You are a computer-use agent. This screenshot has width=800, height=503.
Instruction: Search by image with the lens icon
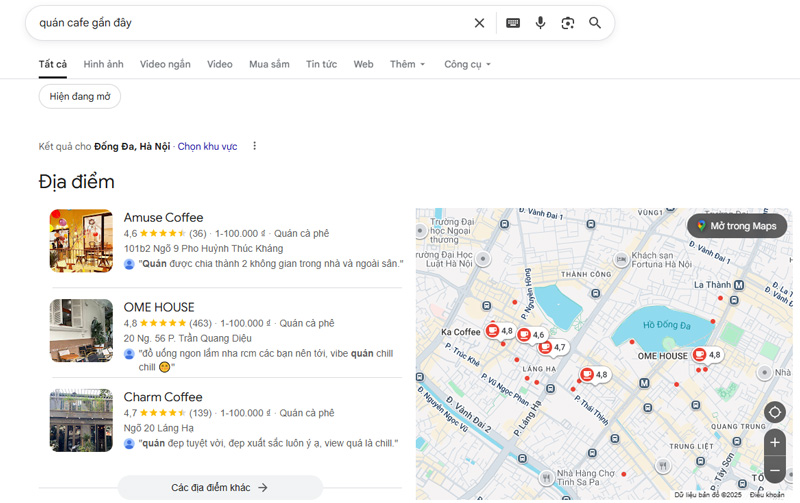pyautogui.click(x=567, y=23)
